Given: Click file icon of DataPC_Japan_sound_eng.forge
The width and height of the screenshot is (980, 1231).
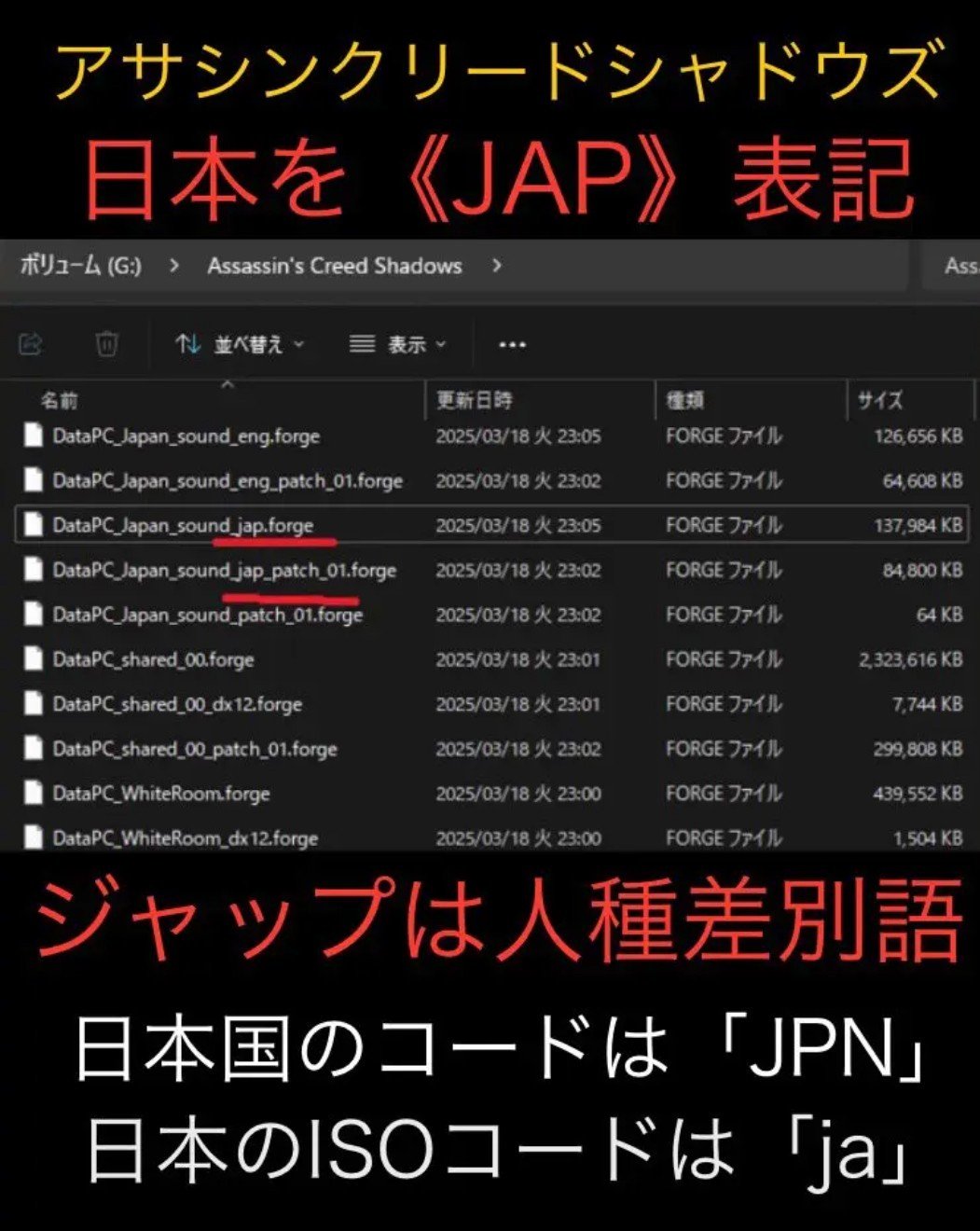Looking at the screenshot, I should click(x=34, y=436).
